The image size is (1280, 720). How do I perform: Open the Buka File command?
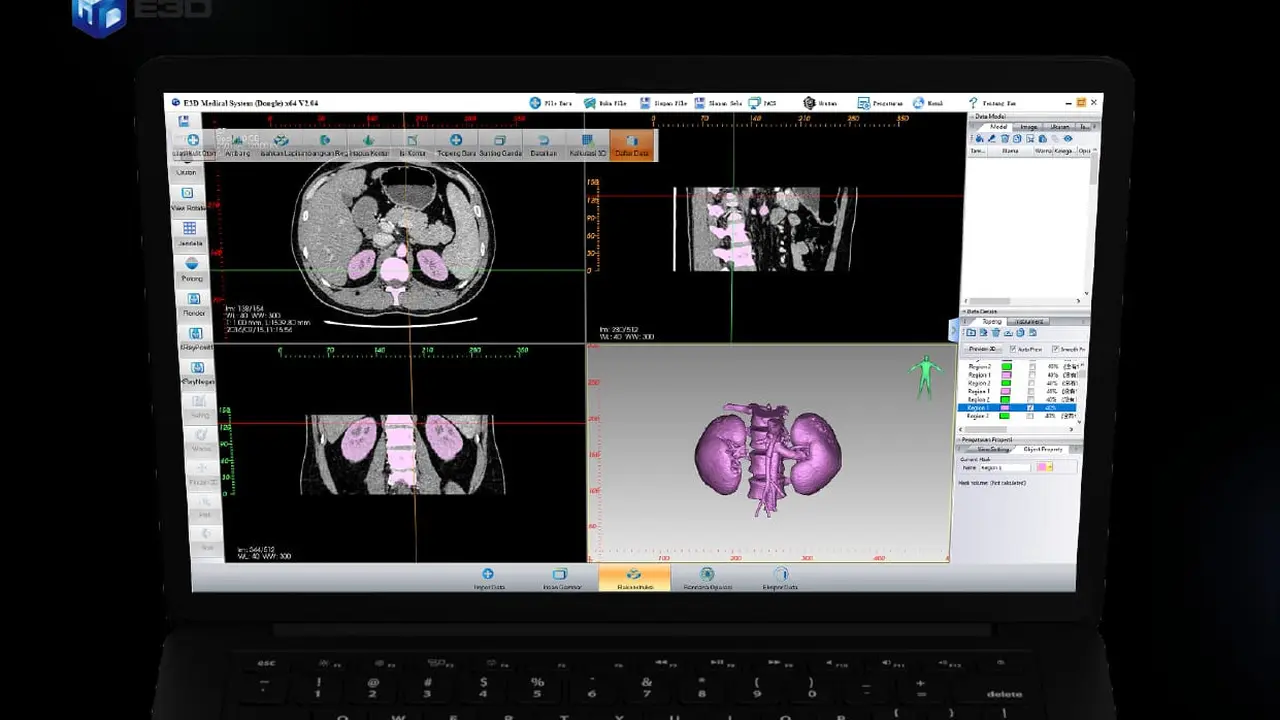tap(606, 103)
